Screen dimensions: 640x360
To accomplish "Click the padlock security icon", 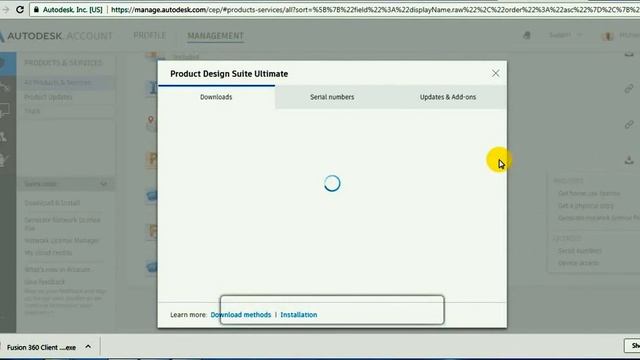I will (x=36, y=9).
